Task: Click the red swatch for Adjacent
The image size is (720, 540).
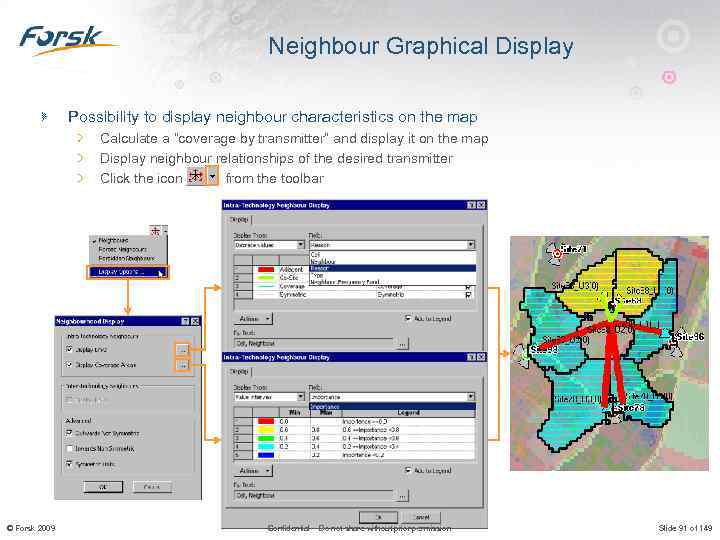Action: [x=266, y=270]
